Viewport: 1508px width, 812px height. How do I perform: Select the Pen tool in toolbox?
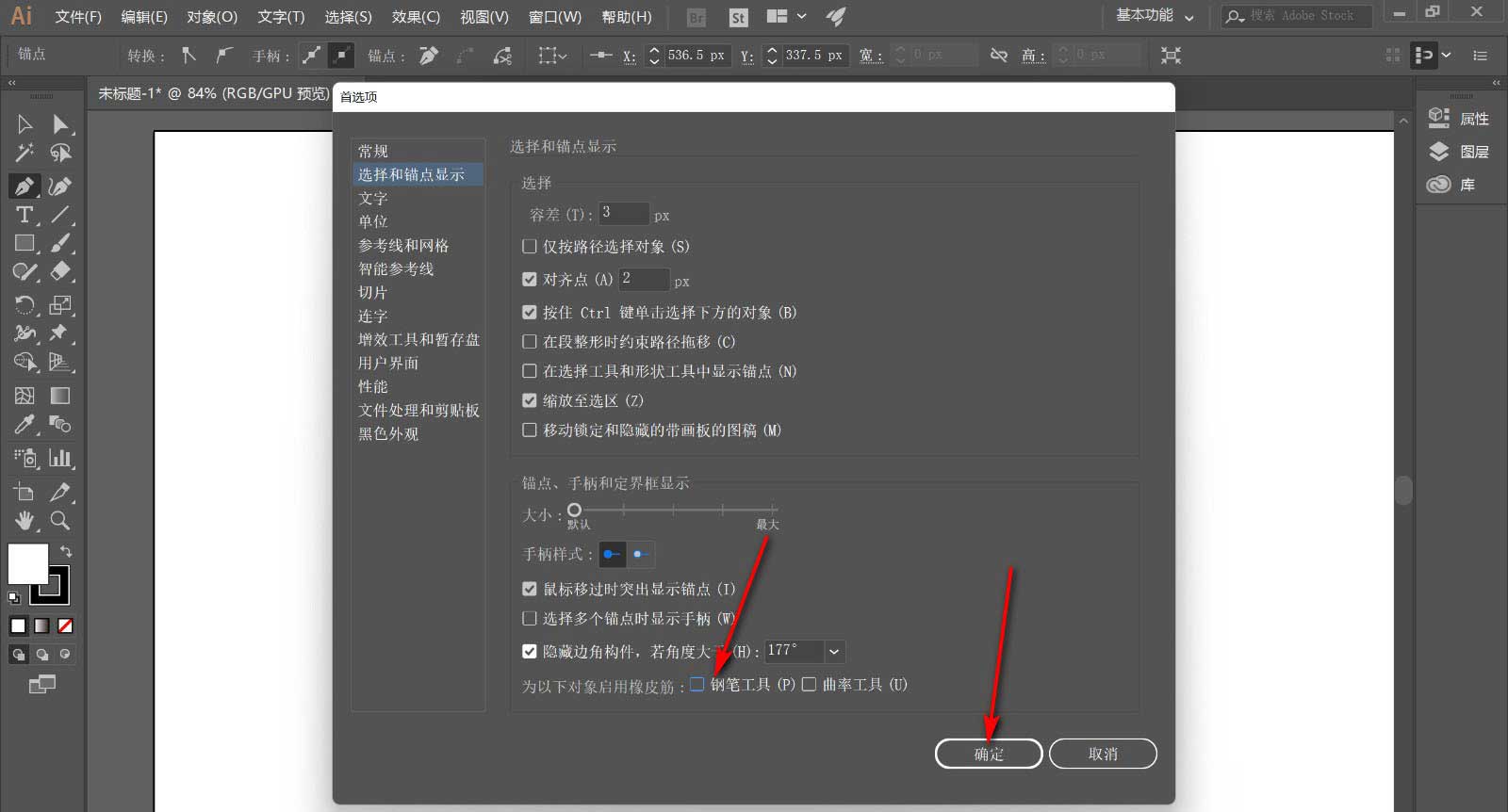point(25,187)
